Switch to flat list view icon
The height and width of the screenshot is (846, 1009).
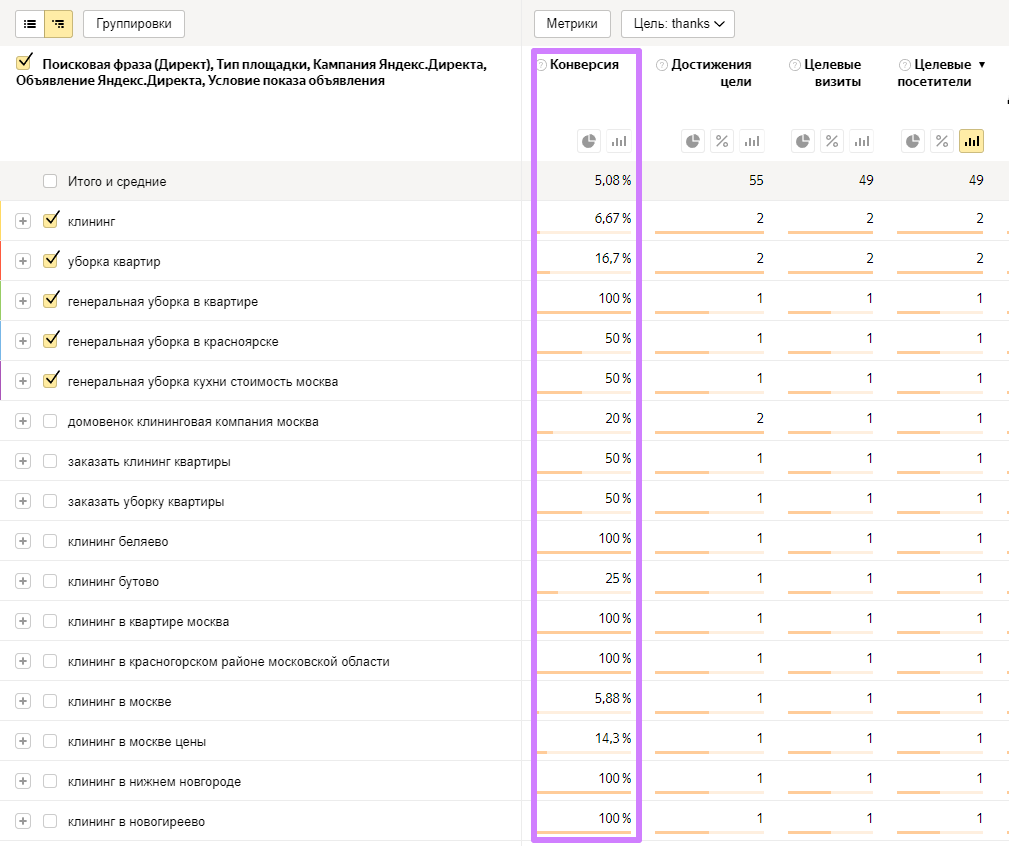click(x=30, y=23)
